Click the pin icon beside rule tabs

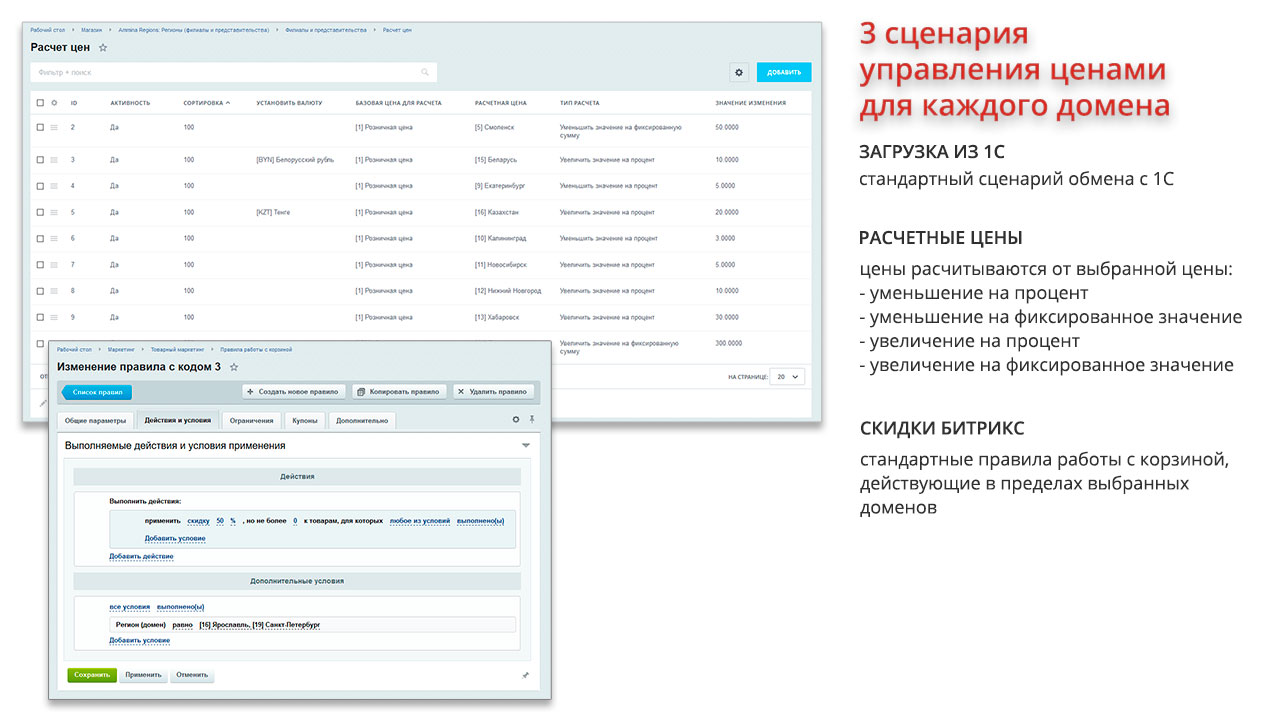(x=532, y=420)
